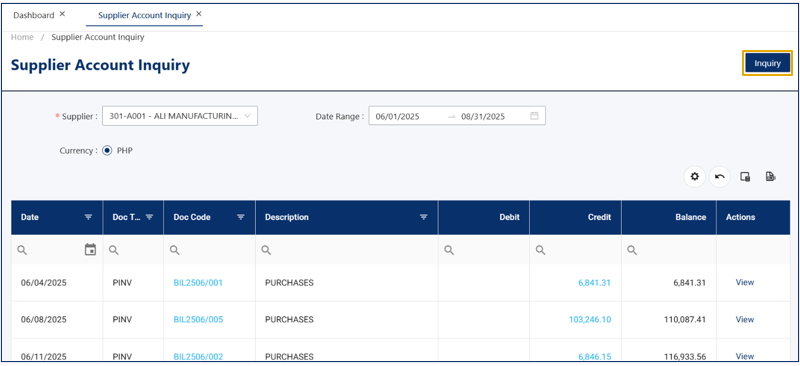Close the Supplier Account Inquiry tab

(x=199, y=14)
